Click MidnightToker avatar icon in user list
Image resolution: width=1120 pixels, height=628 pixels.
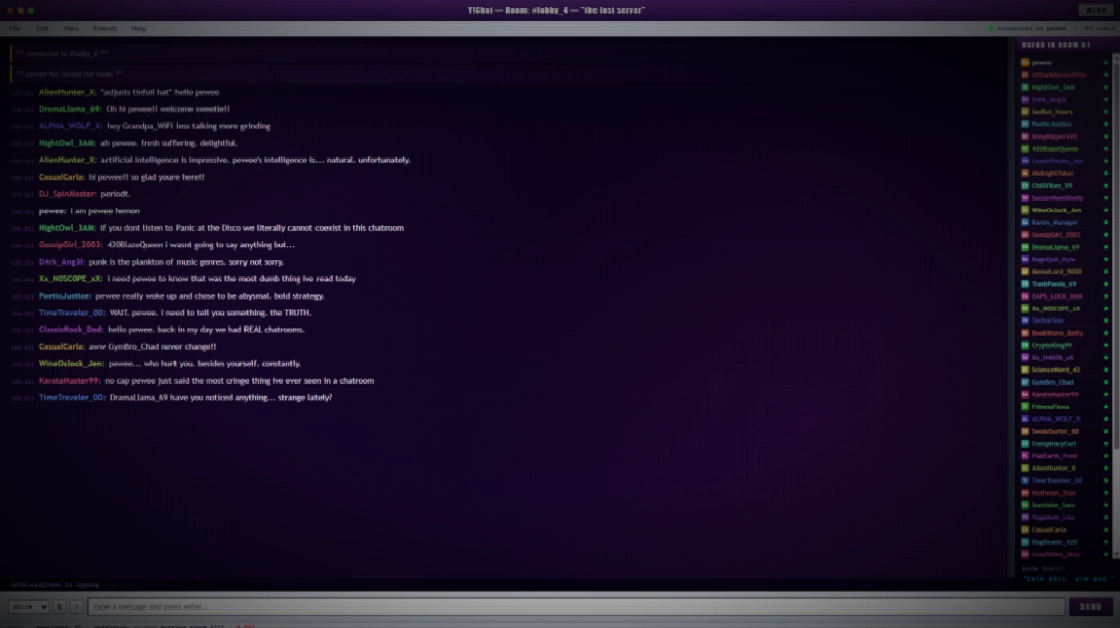coord(1025,173)
